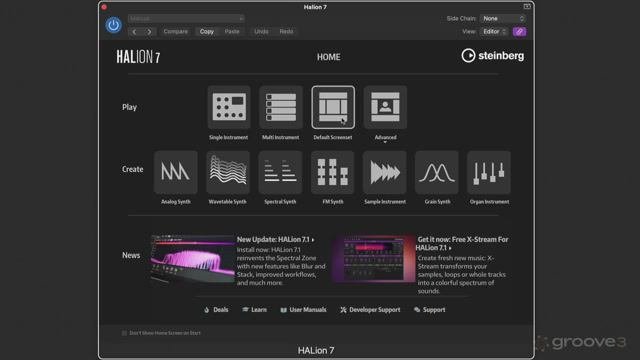
Task: Enable Don't Show Home Screen on Start
Action: (124, 333)
